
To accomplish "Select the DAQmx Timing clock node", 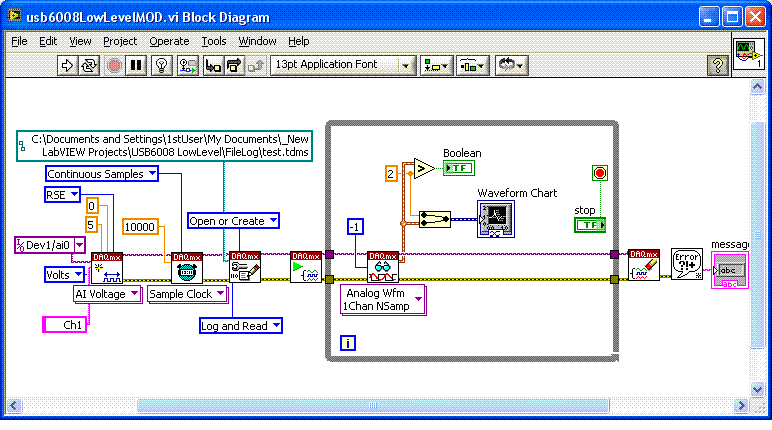I will 187,268.
